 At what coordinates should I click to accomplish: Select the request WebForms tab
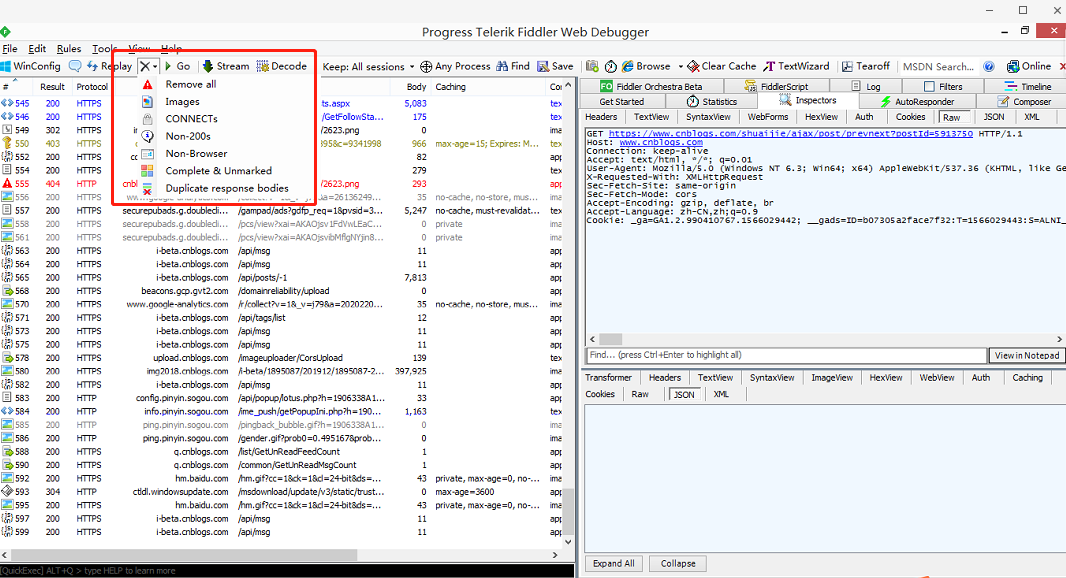point(768,117)
